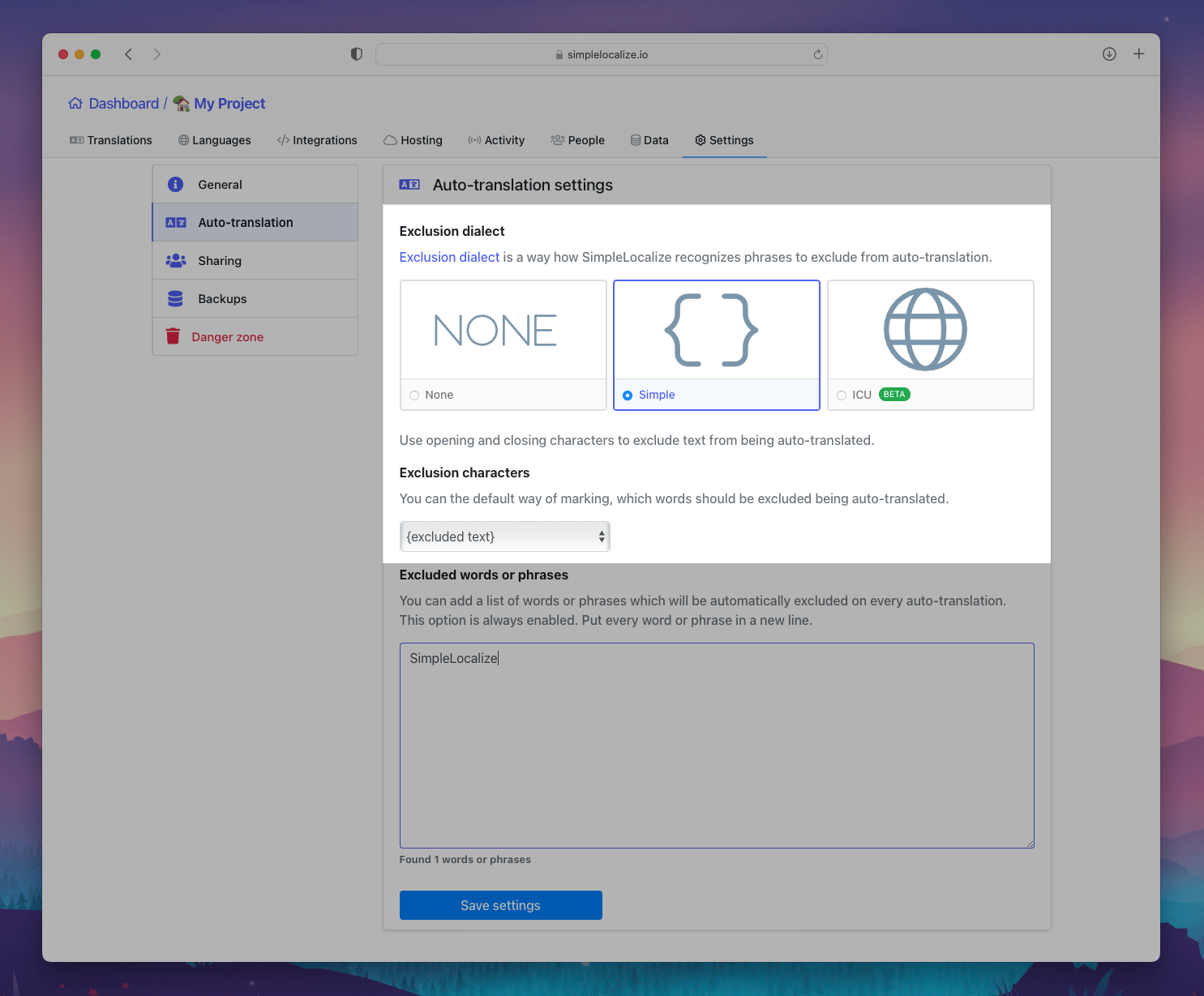The image size is (1204, 996).
Task: Open the downloads icon in browser
Action: pyautogui.click(x=1109, y=54)
